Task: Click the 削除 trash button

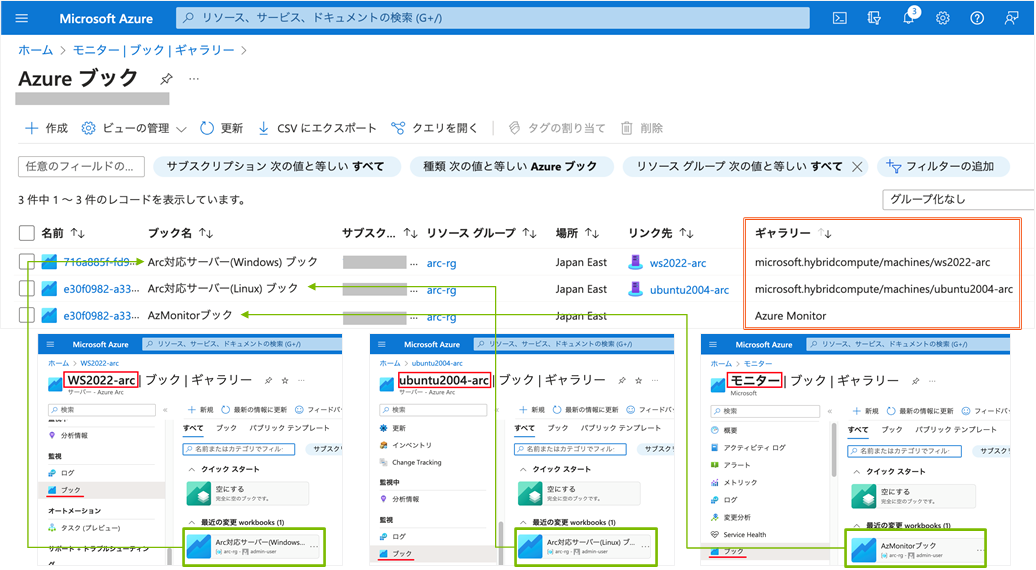Action: (x=642, y=128)
